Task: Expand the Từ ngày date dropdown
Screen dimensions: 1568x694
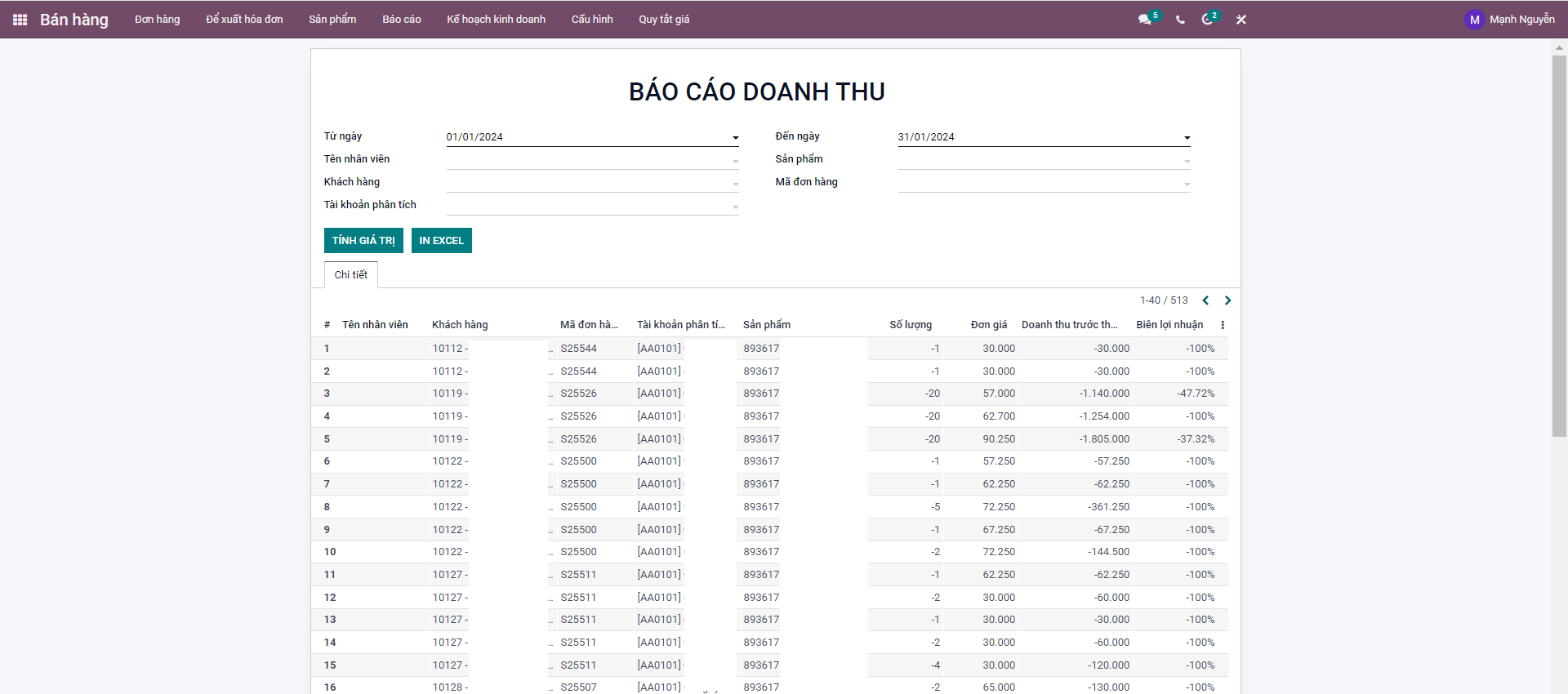Action: [735, 138]
